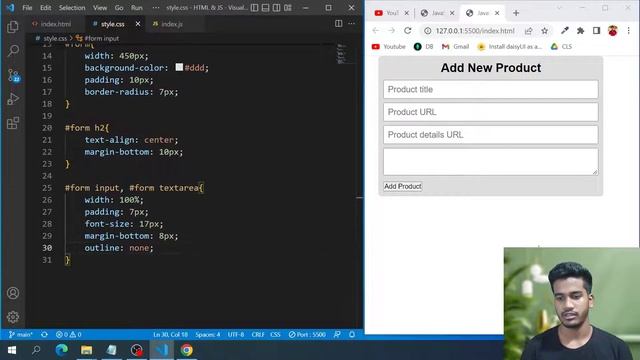
Task: Split the editor to the right
Action: pos(338,24)
